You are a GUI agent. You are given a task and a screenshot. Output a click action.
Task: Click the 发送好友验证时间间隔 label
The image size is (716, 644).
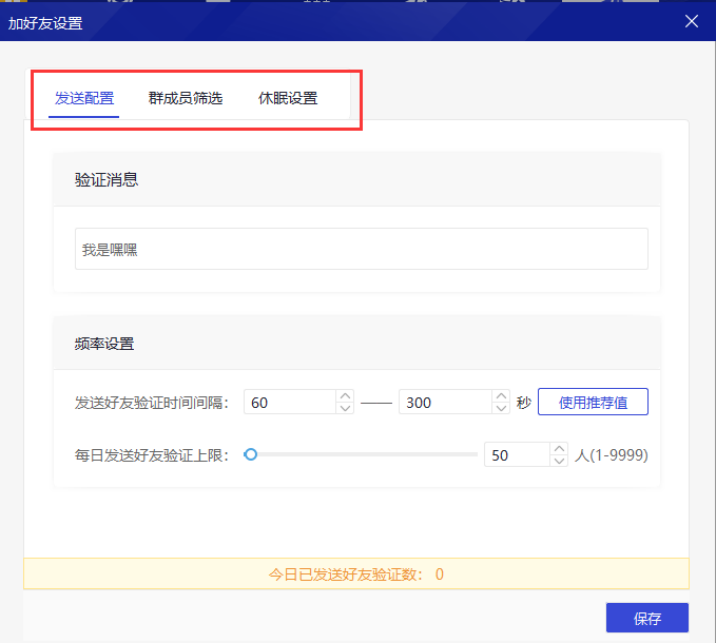click(x=152, y=402)
